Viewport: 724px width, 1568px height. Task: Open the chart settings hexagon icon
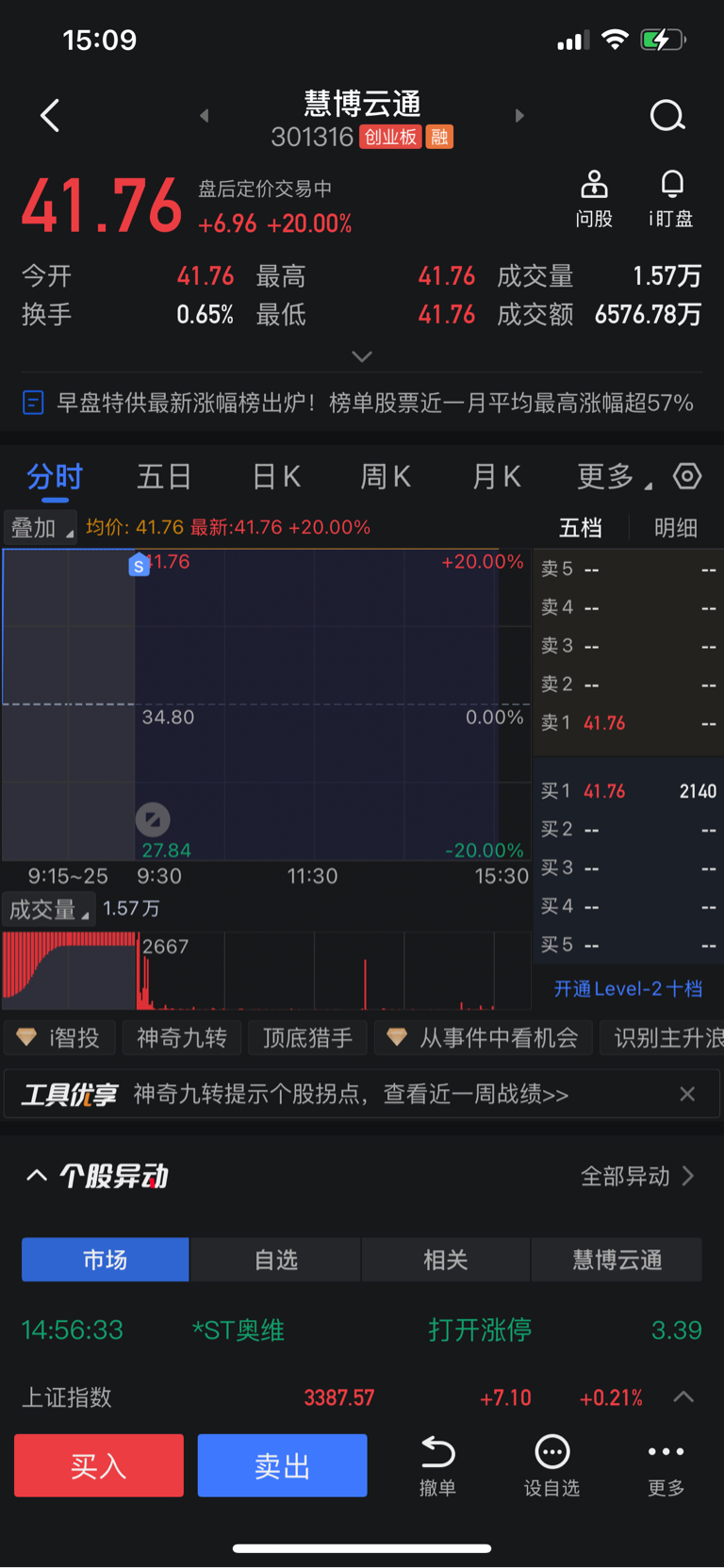coord(687,476)
